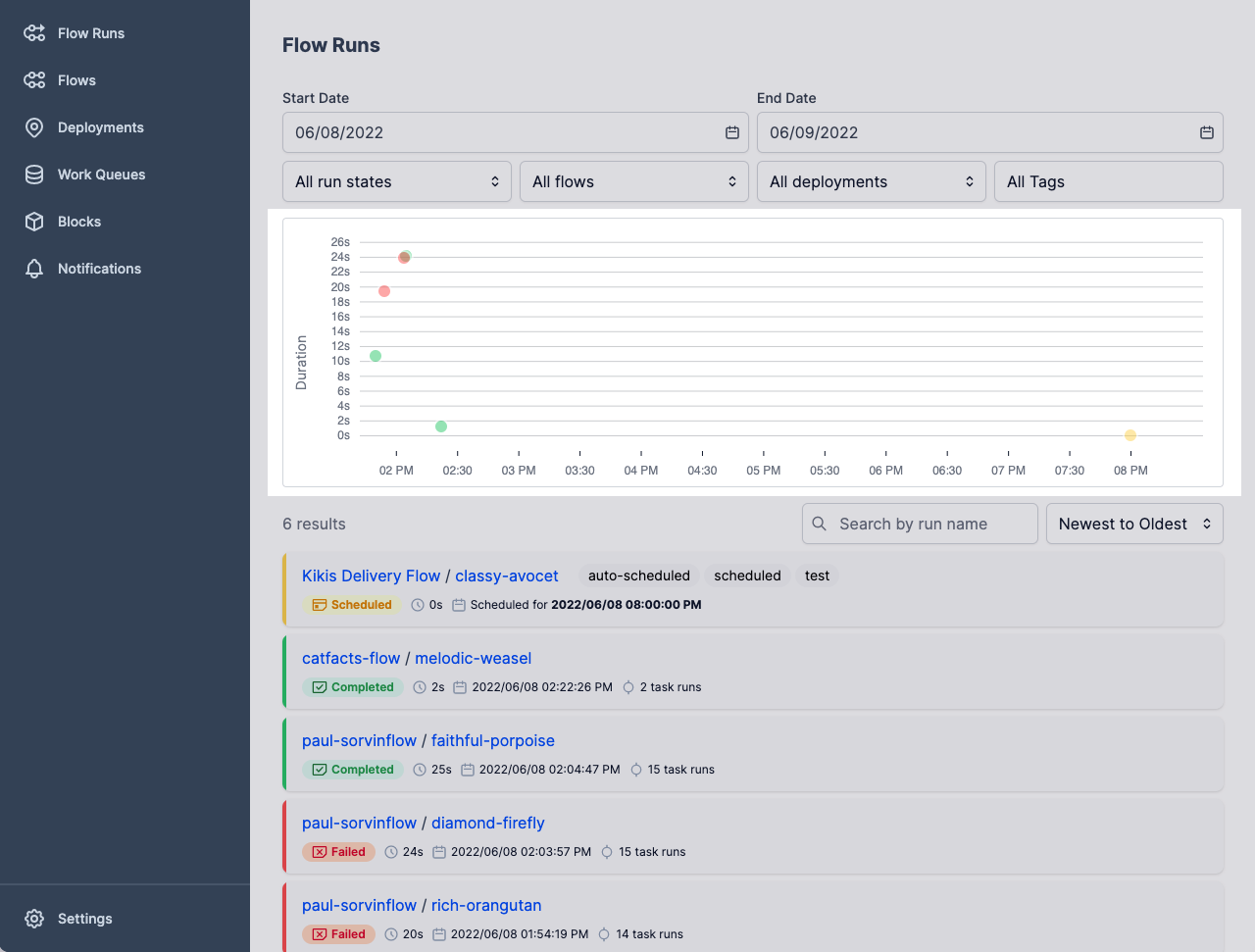Open diamond-firefly run link
The image size is (1255, 952).
tap(488, 823)
